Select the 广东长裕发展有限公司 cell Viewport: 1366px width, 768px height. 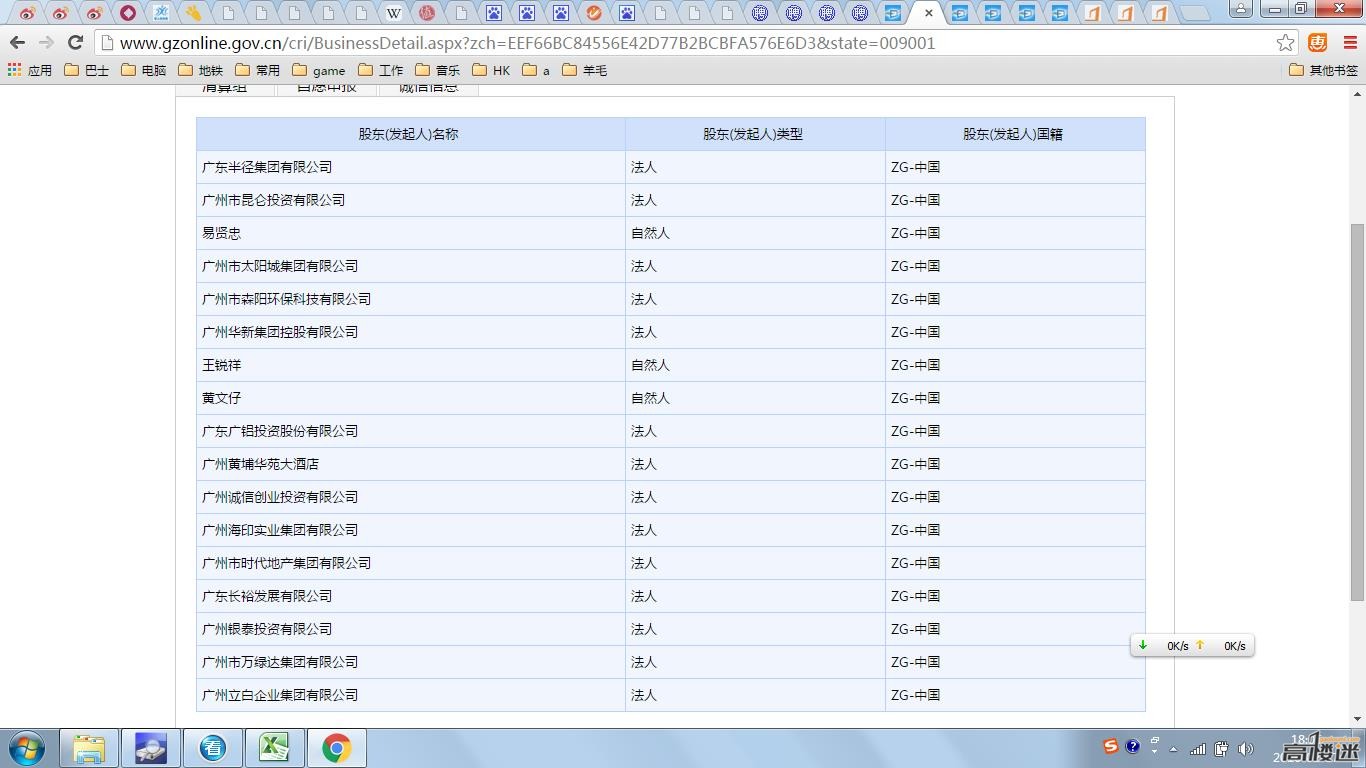tap(411, 596)
